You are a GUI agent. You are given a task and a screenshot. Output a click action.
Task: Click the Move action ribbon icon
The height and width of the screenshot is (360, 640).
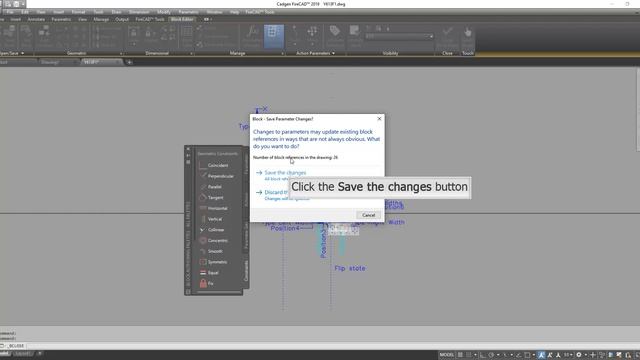coord(312,31)
